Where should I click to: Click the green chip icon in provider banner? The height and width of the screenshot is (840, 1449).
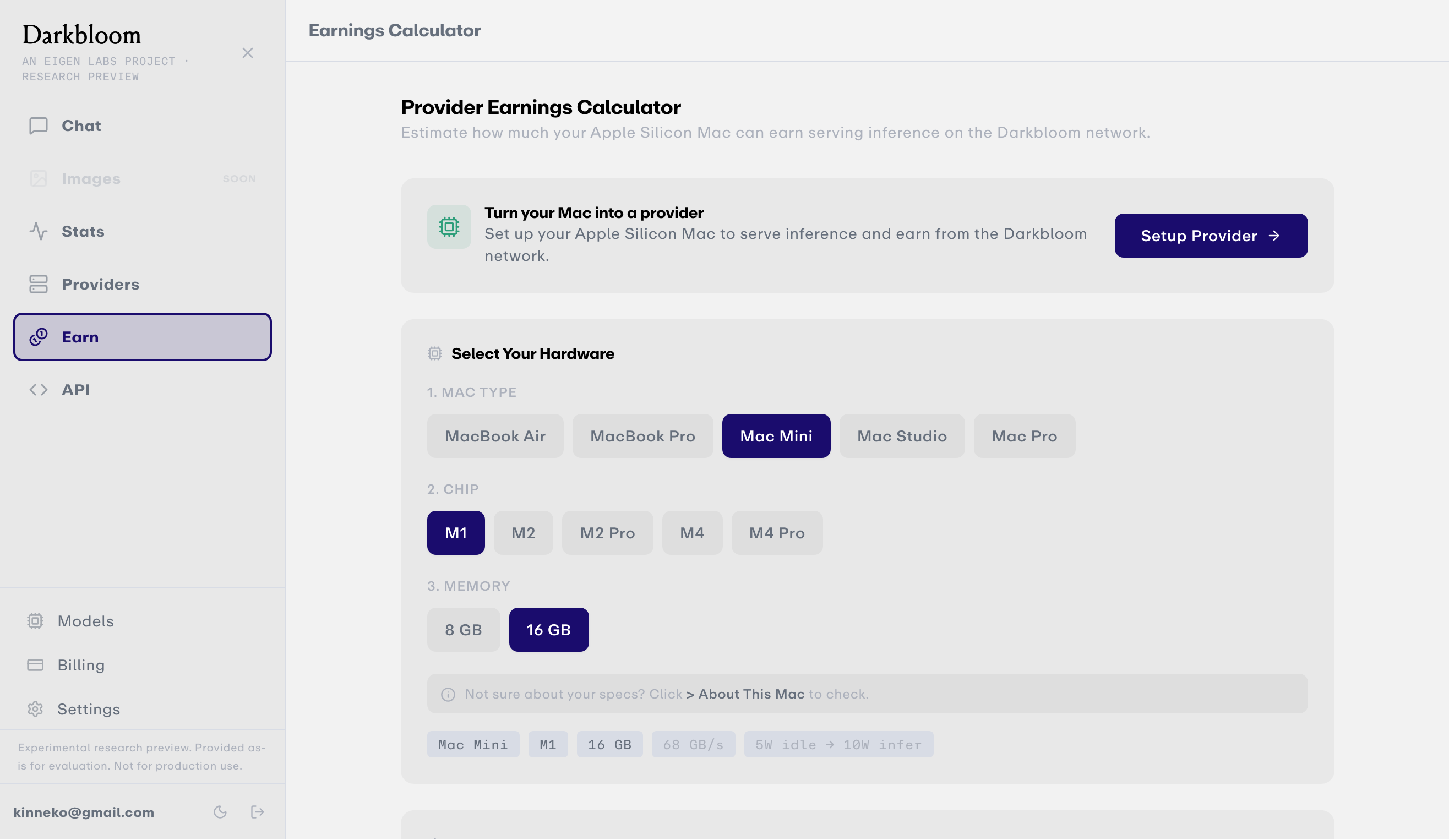tap(449, 227)
